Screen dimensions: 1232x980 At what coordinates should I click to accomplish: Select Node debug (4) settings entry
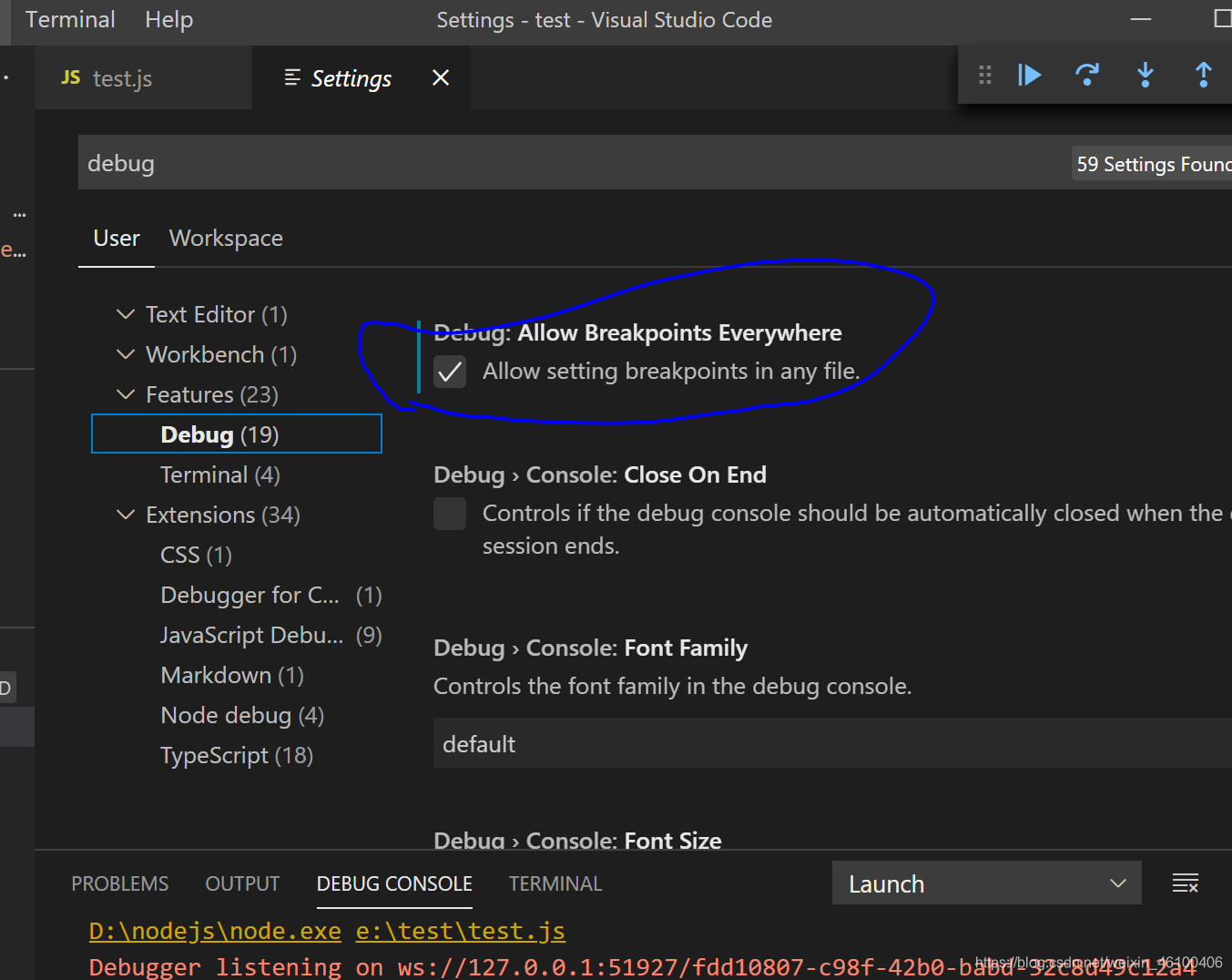[x=242, y=715]
